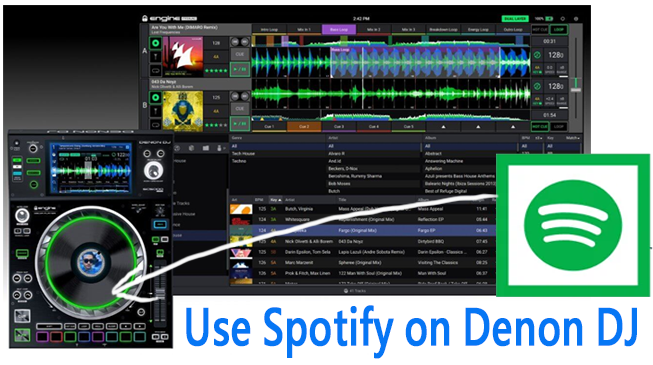Screen dimensions: 653x365
Task: Switch deck A pads to HOT CUE
Action: tap(540, 30)
